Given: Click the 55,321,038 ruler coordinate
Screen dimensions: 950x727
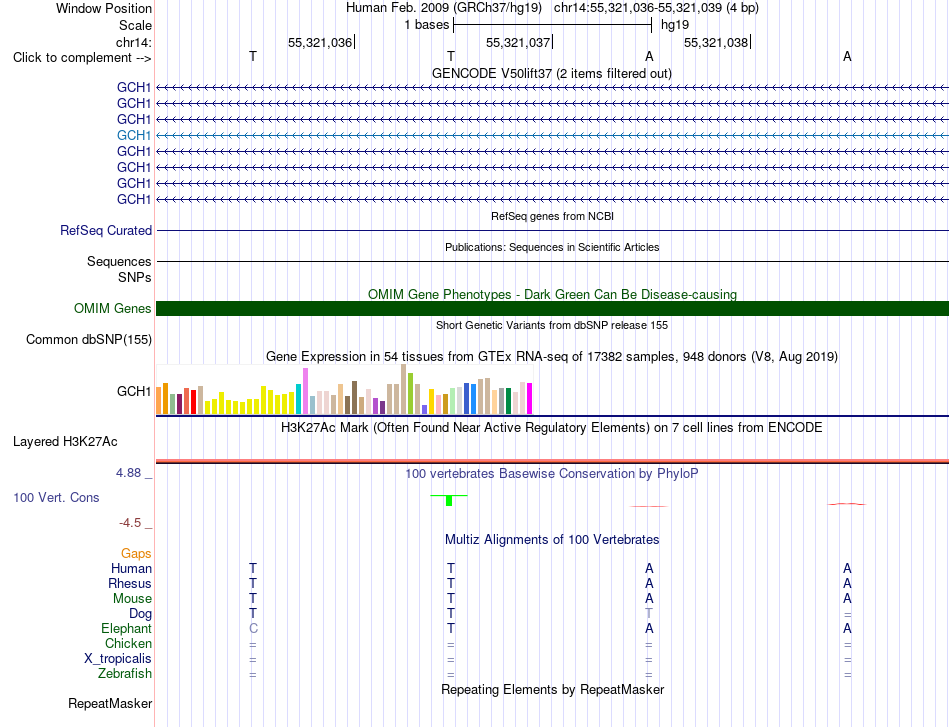Looking at the screenshot, I should (x=716, y=42).
